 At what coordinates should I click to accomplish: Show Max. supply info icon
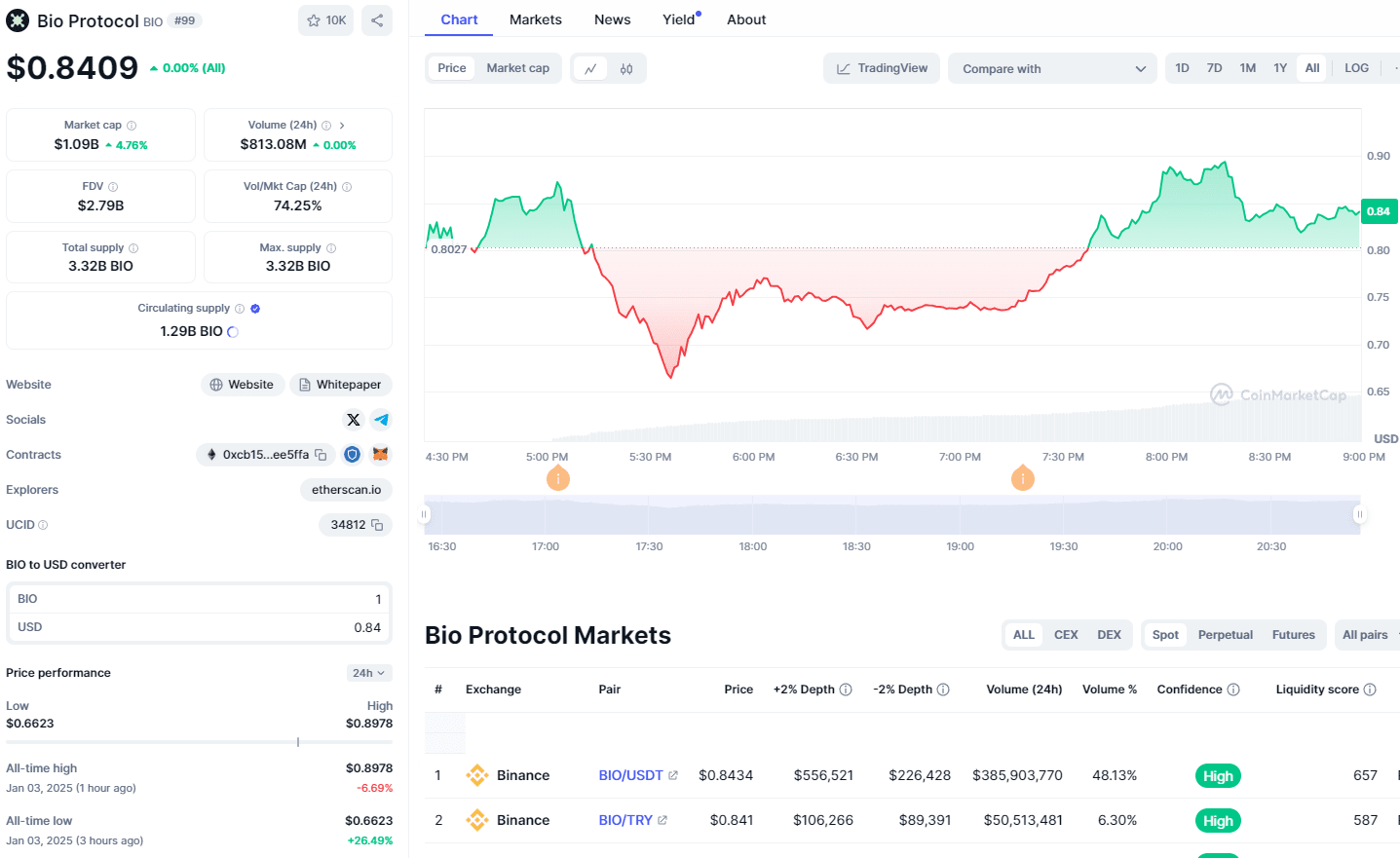click(331, 248)
